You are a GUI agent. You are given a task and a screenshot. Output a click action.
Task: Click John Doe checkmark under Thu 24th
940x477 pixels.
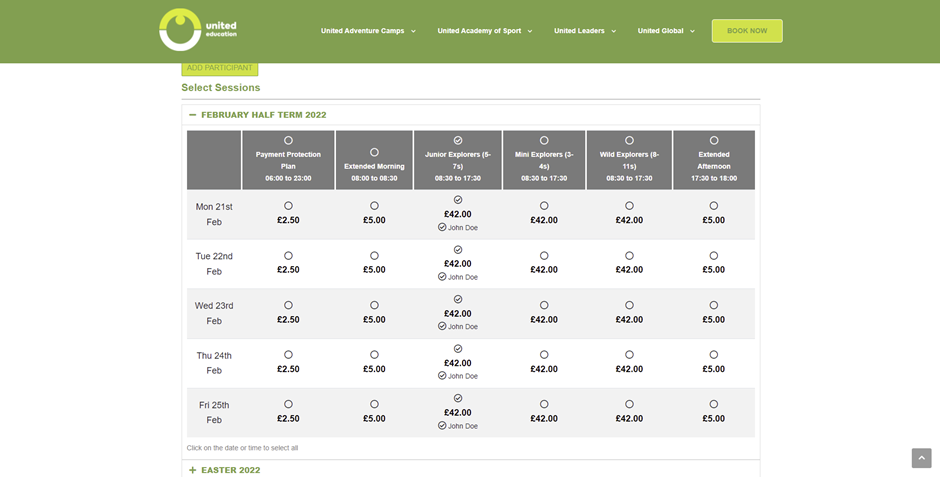[442, 376]
